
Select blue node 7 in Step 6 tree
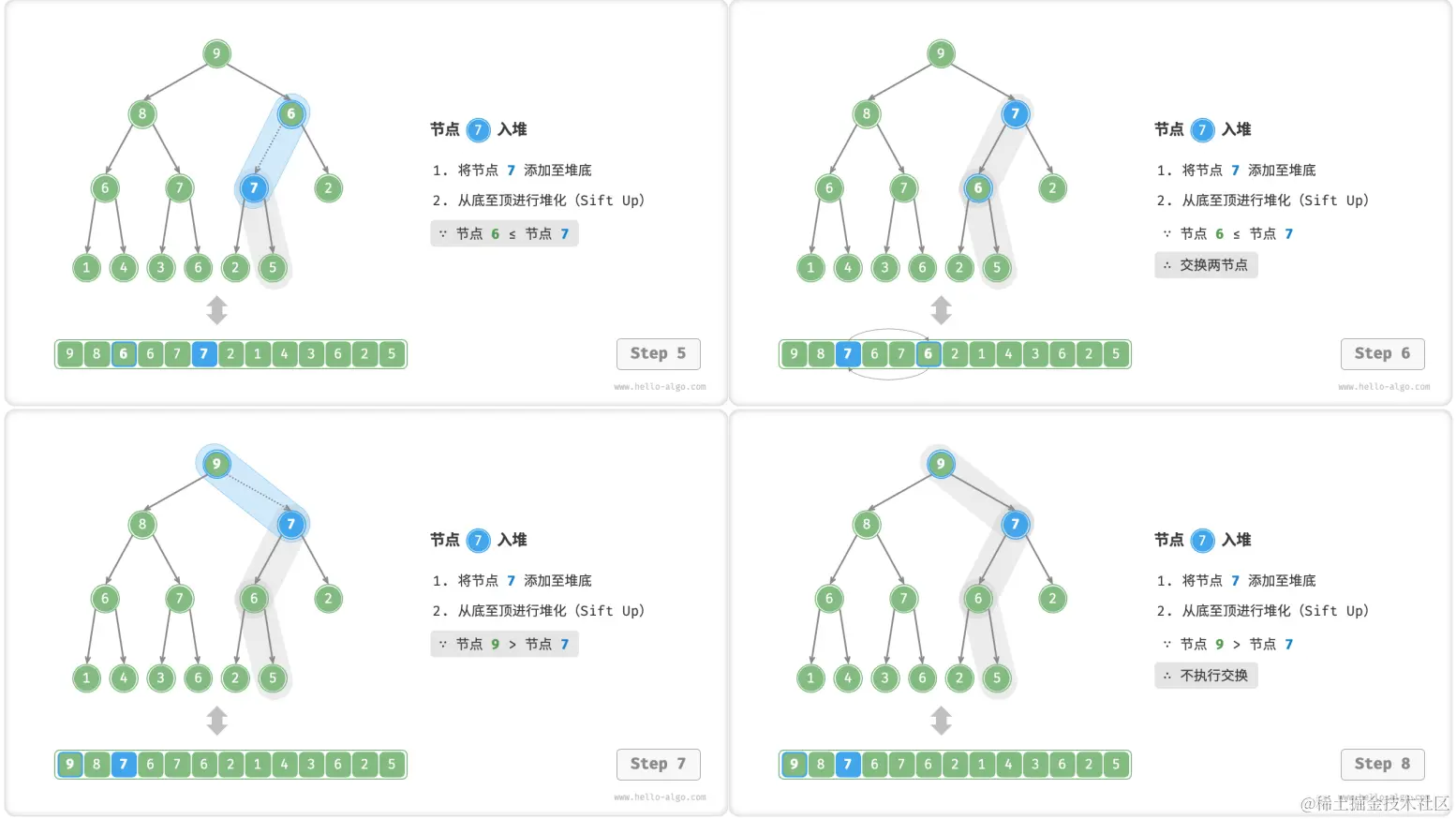pos(1015,114)
